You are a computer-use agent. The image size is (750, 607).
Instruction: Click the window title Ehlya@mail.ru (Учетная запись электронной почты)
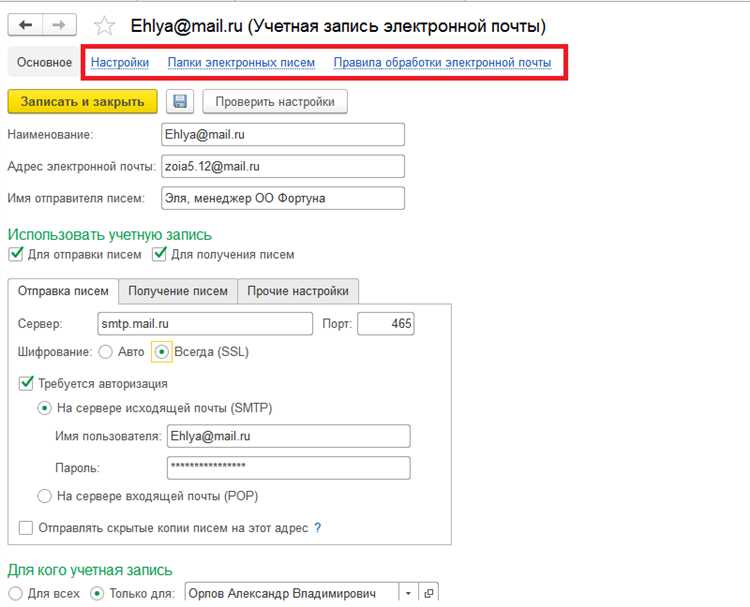[338, 26]
